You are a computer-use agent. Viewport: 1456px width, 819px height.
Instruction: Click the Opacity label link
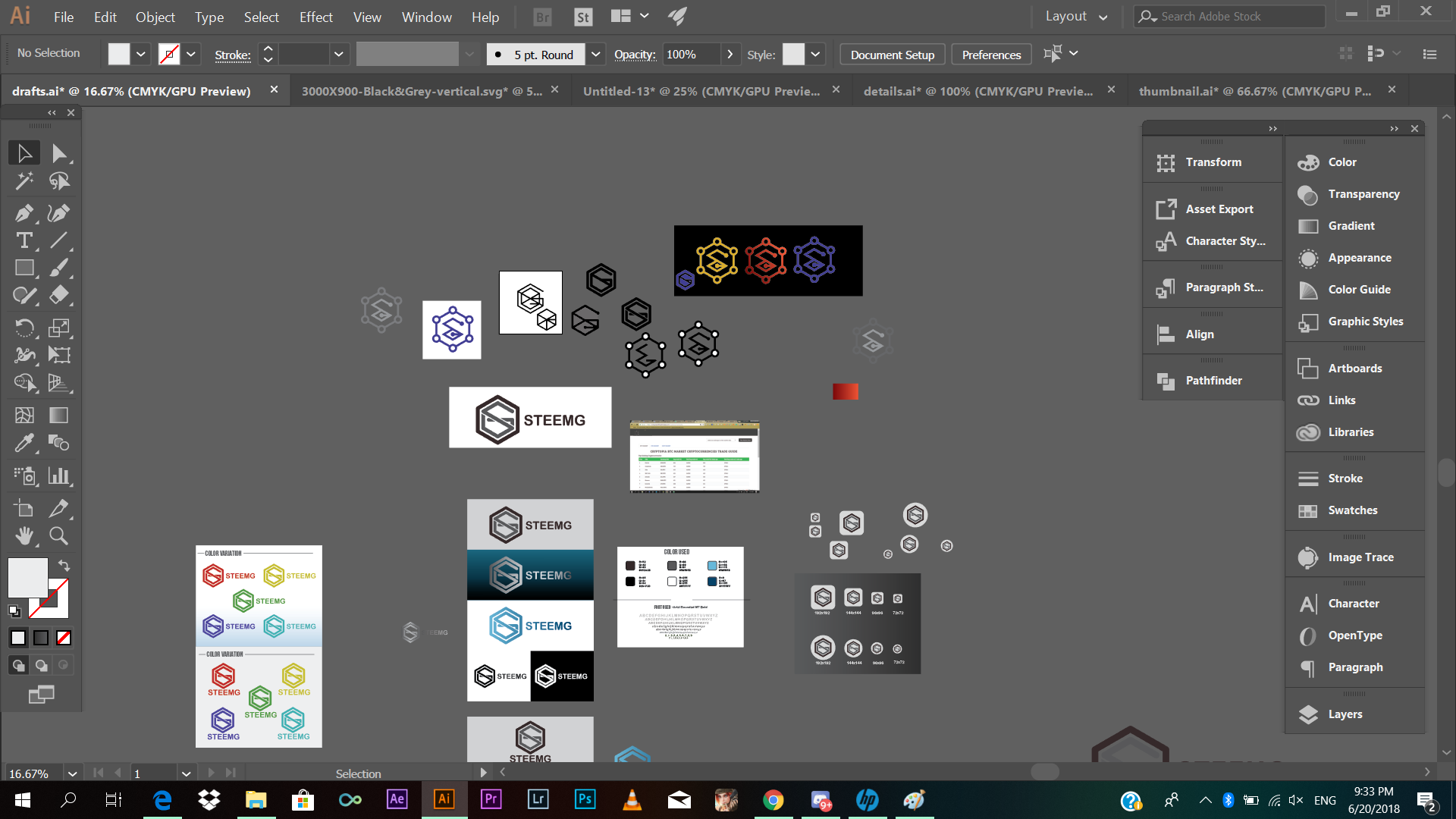(x=635, y=55)
